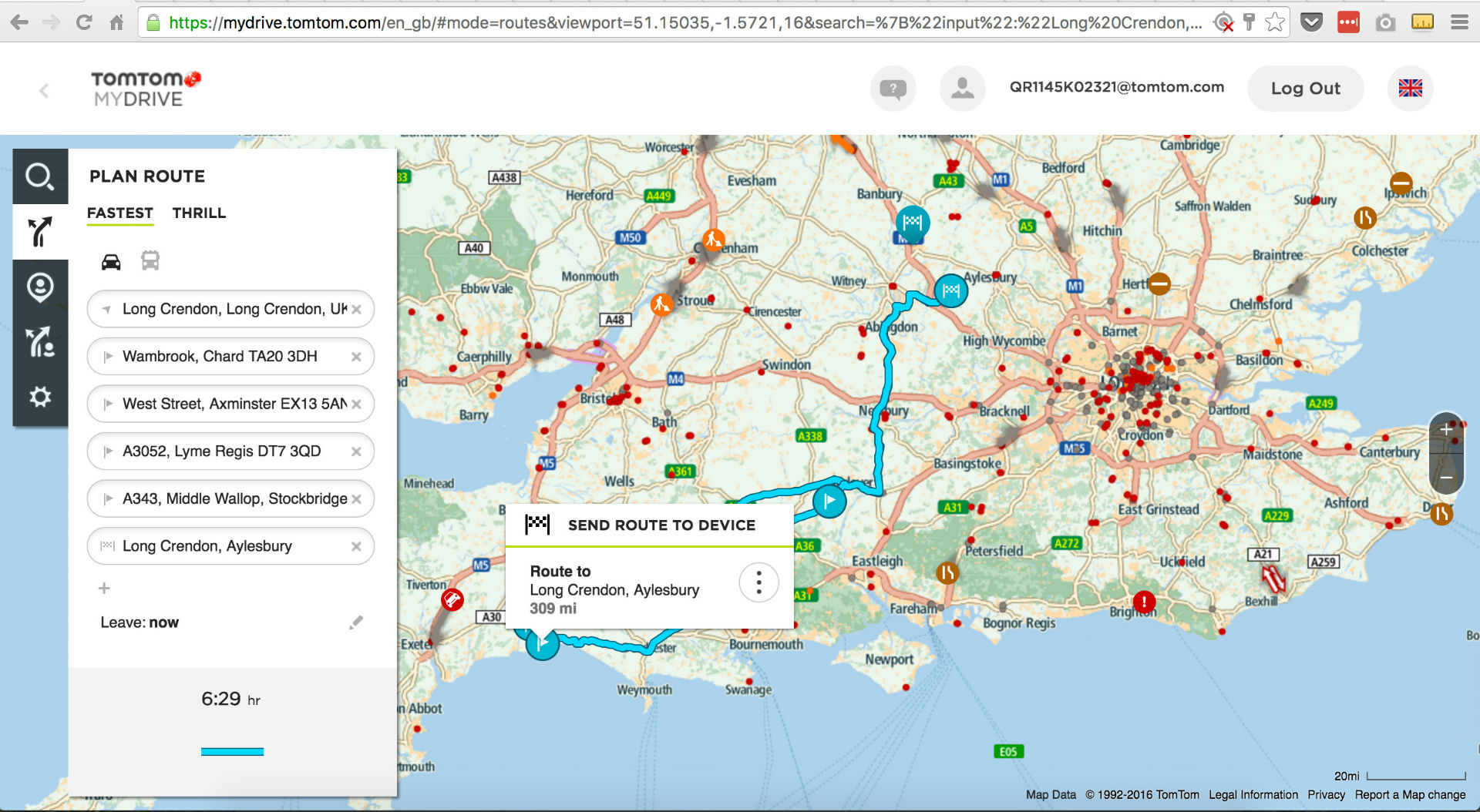Click the Map Data link
The width and height of the screenshot is (1480, 812).
pyautogui.click(x=1051, y=795)
